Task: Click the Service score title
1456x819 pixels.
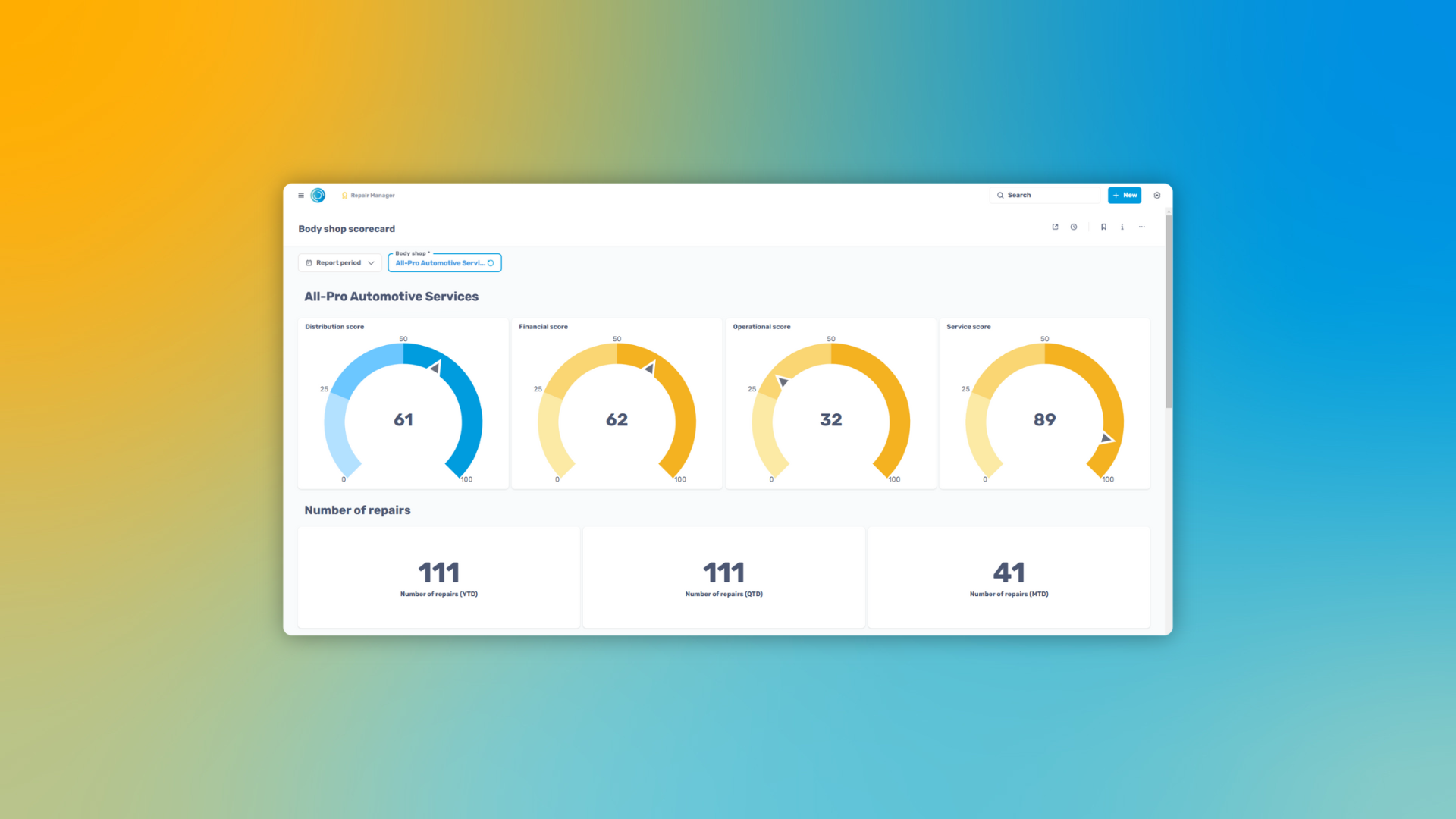Action: tap(968, 327)
